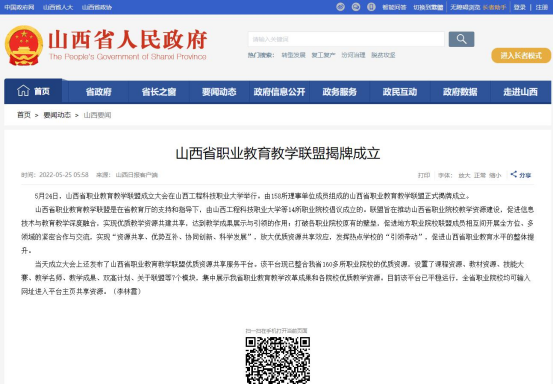Focus the keyword search input field
Screen dimensions: 553x385
346,39
